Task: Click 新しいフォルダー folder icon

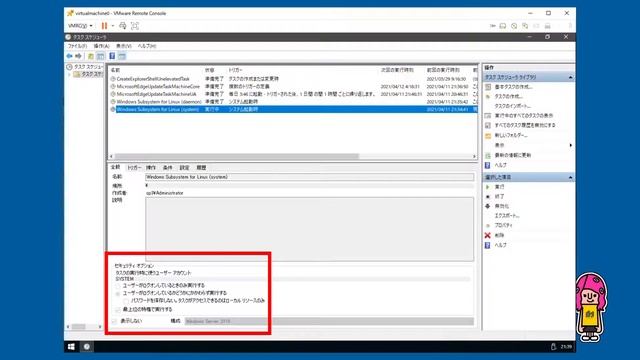Action: click(x=488, y=136)
